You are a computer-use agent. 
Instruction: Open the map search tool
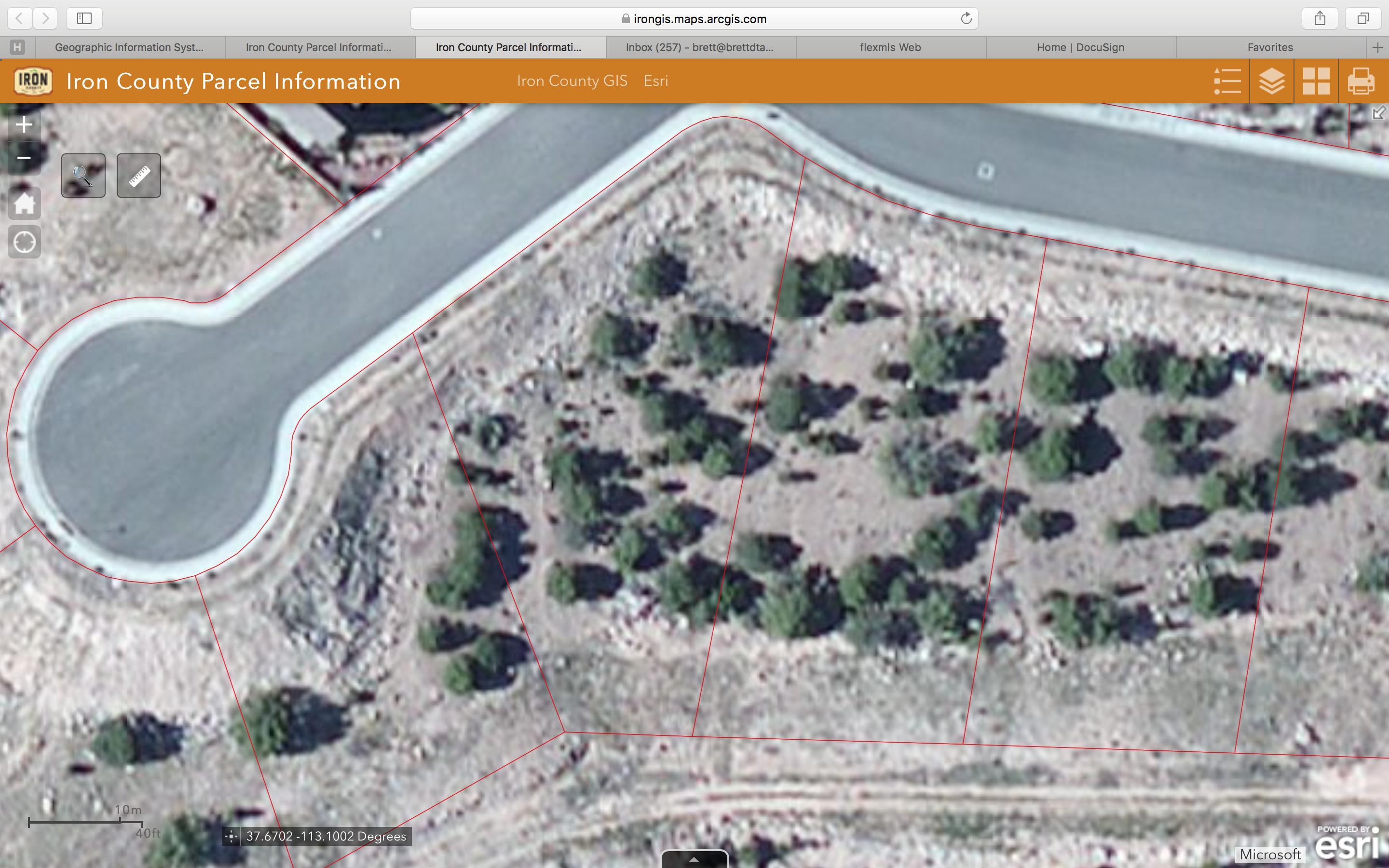coord(83,176)
